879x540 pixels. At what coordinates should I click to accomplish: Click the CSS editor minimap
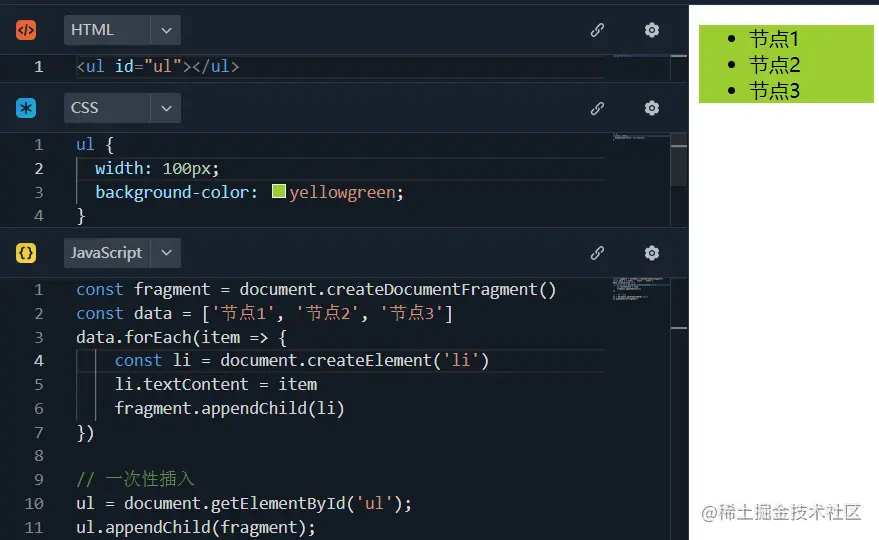pos(641,137)
